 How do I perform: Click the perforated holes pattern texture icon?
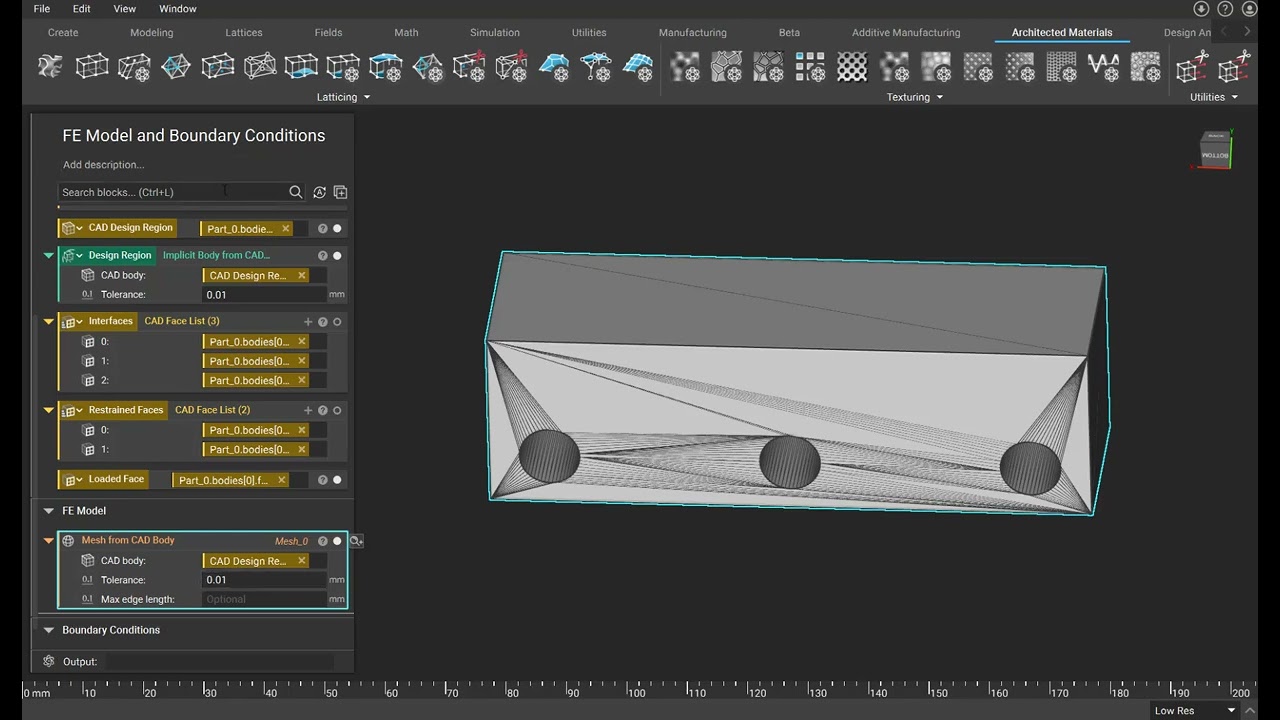click(x=852, y=67)
